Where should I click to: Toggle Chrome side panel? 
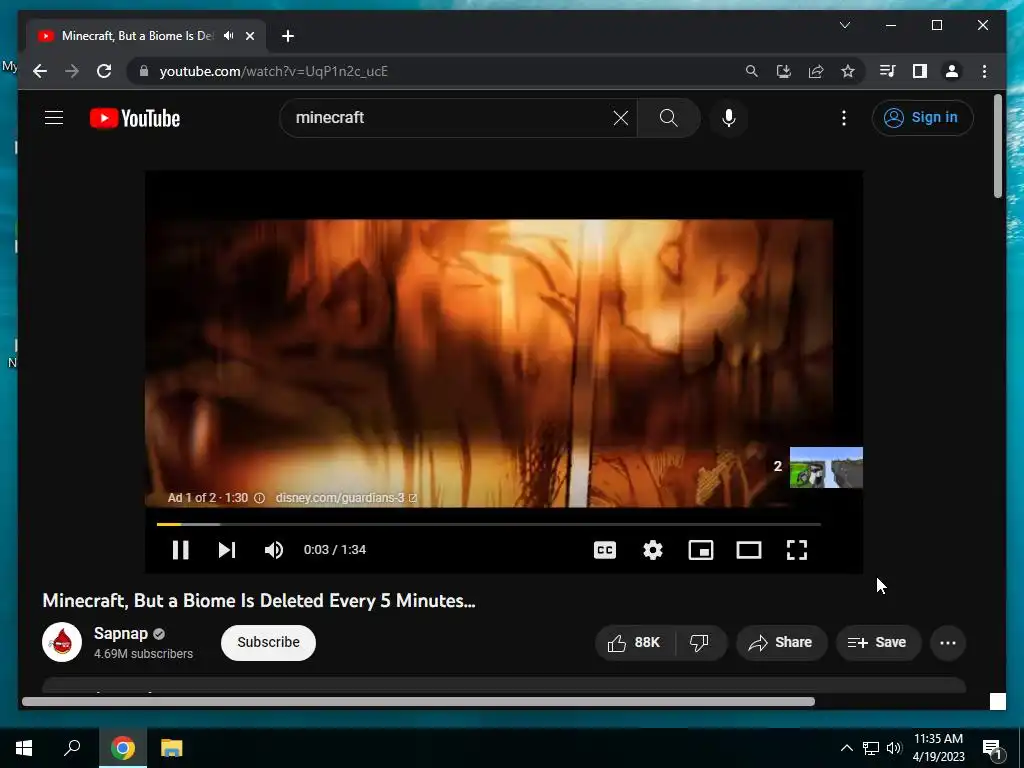[x=920, y=71]
